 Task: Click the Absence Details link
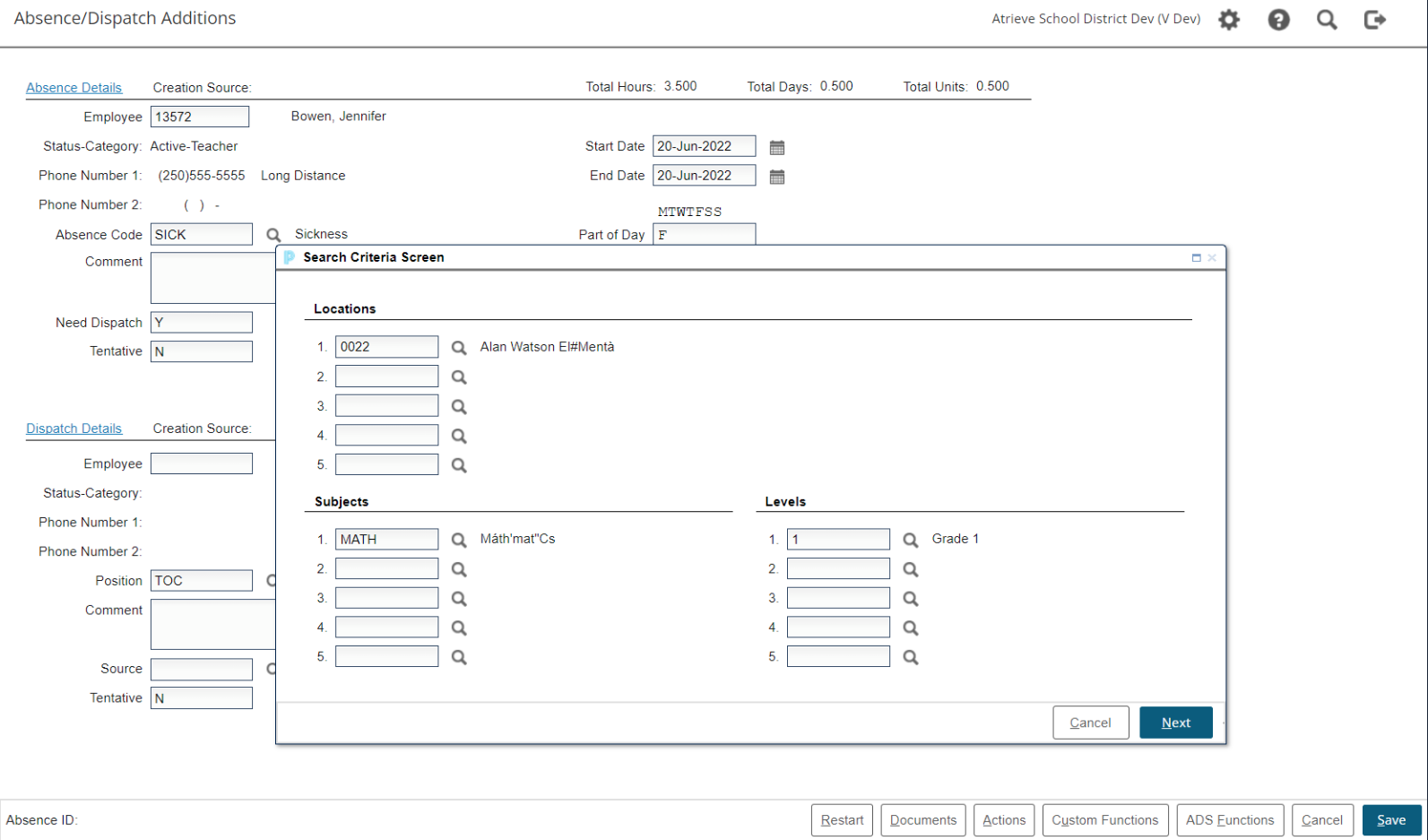[x=74, y=88]
